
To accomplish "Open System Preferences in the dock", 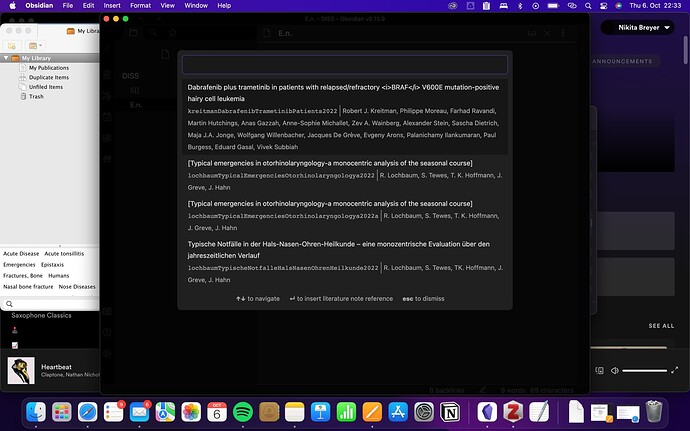I will pyautogui.click(x=424, y=413).
